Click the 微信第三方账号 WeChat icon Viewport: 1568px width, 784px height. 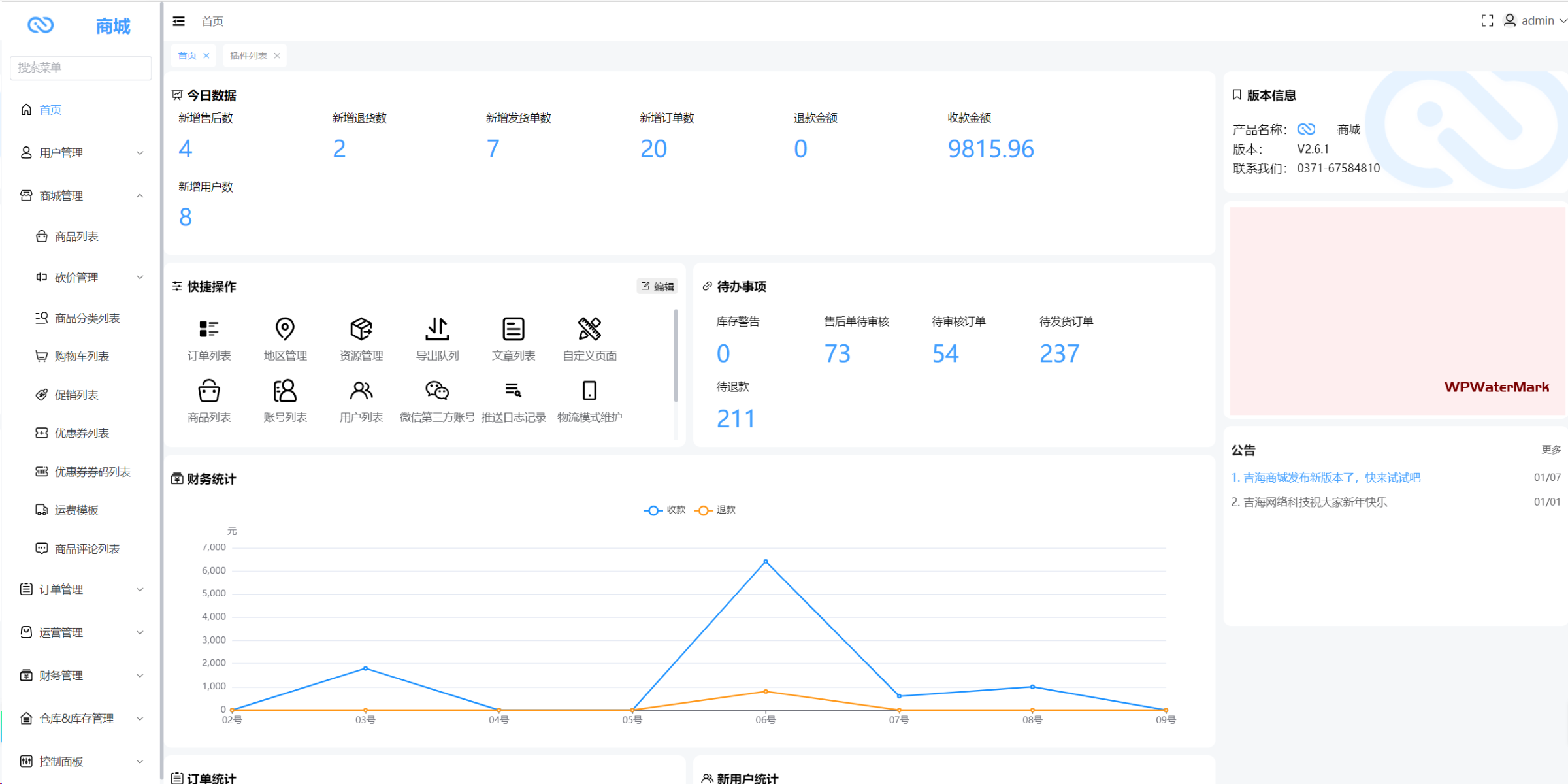tap(437, 391)
